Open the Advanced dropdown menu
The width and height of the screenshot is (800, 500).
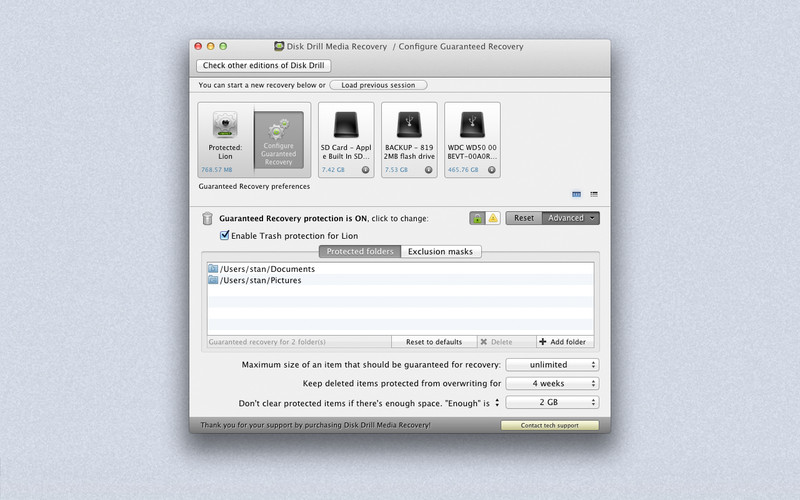pos(570,218)
